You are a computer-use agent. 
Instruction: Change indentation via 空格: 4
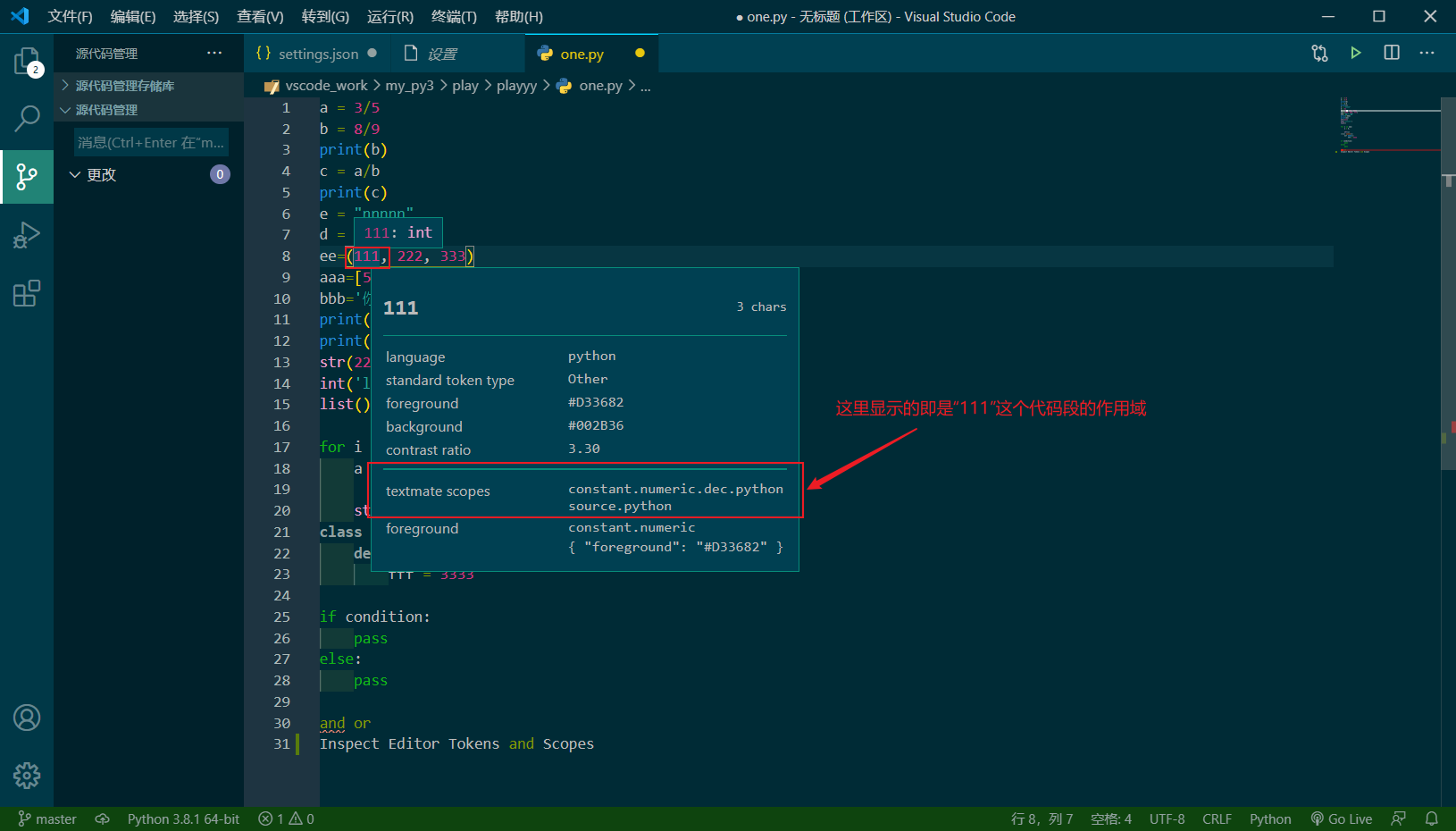(x=1111, y=818)
